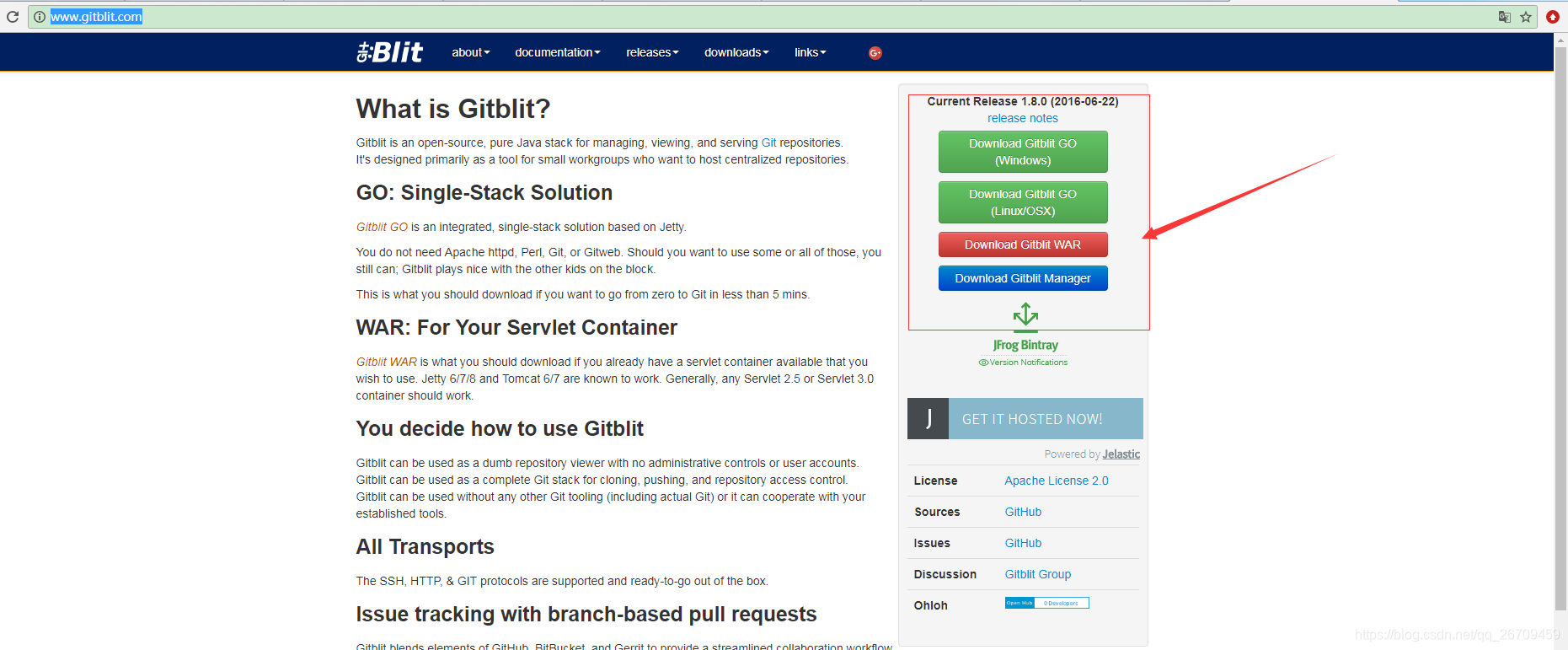Click the Jelastic J logo tile

tap(928, 419)
